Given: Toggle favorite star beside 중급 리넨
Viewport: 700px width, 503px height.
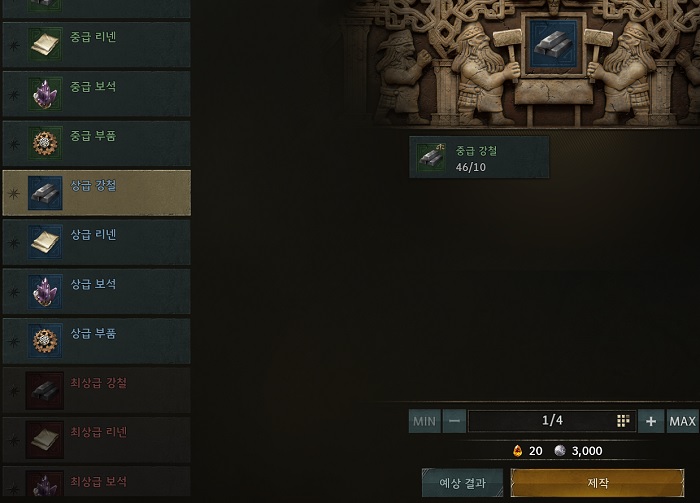Looking at the screenshot, I should 14,45.
